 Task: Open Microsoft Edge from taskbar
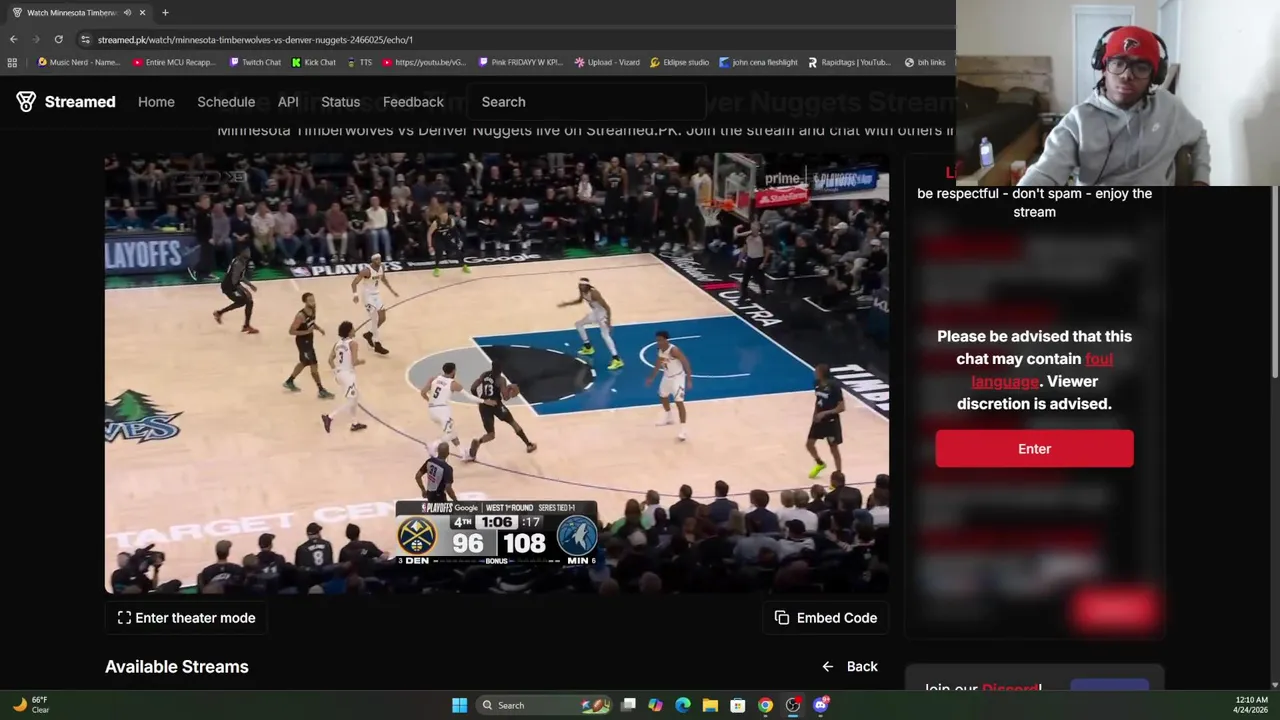point(683,705)
